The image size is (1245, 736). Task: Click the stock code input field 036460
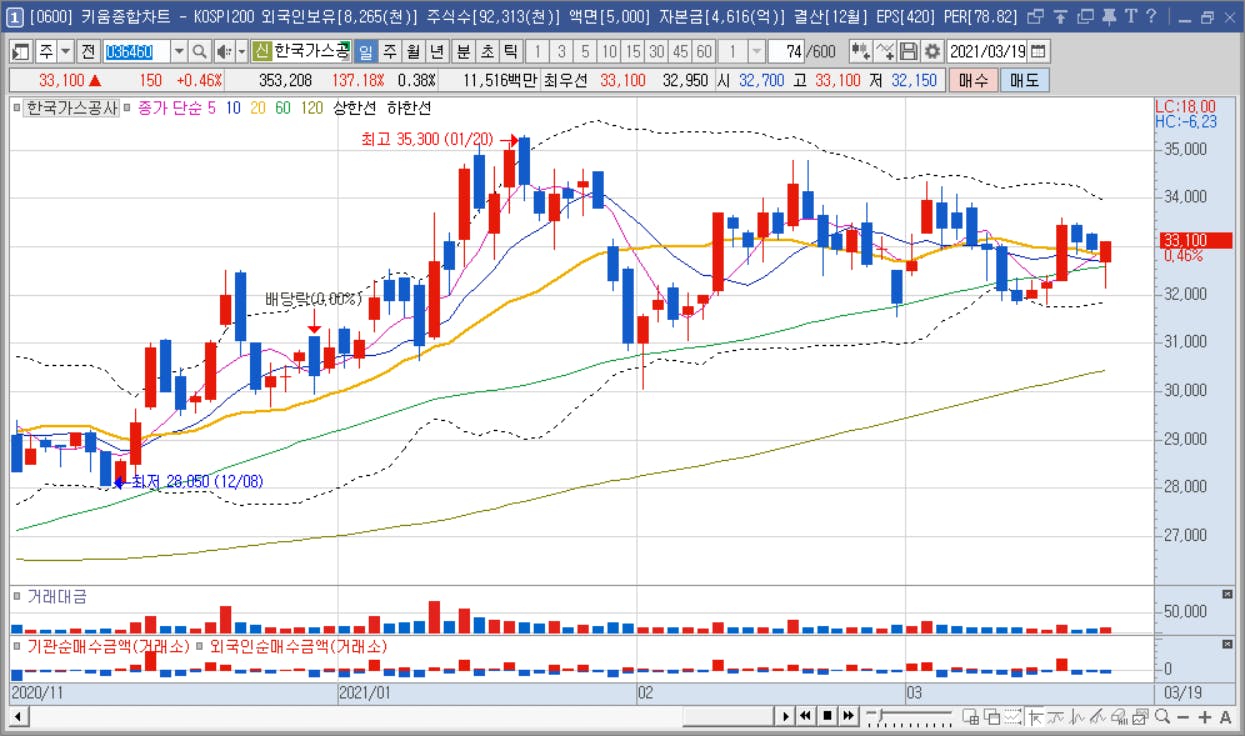[x=136, y=51]
